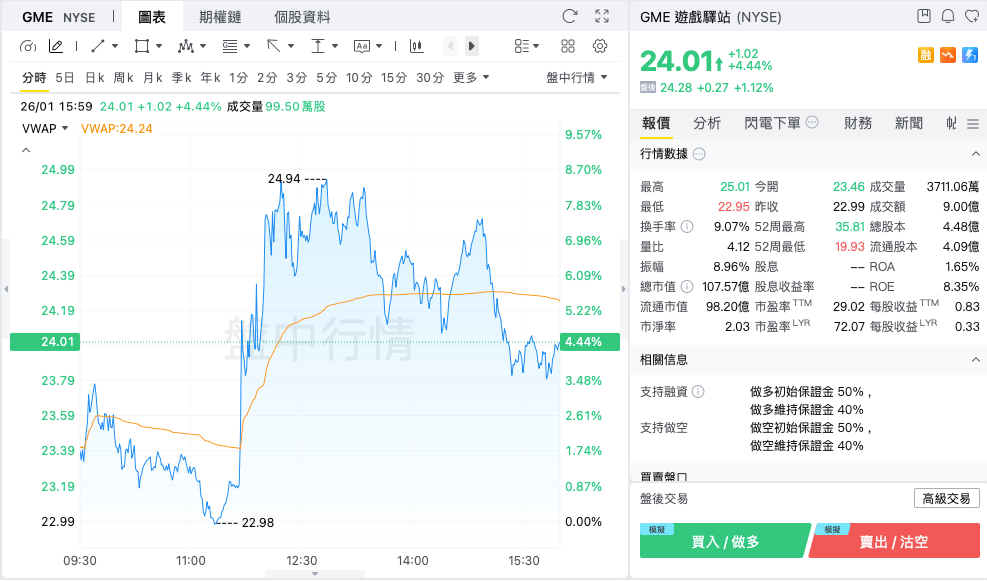
Task: Click the more icon beside 閃電下單
Action: (x=812, y=122)
